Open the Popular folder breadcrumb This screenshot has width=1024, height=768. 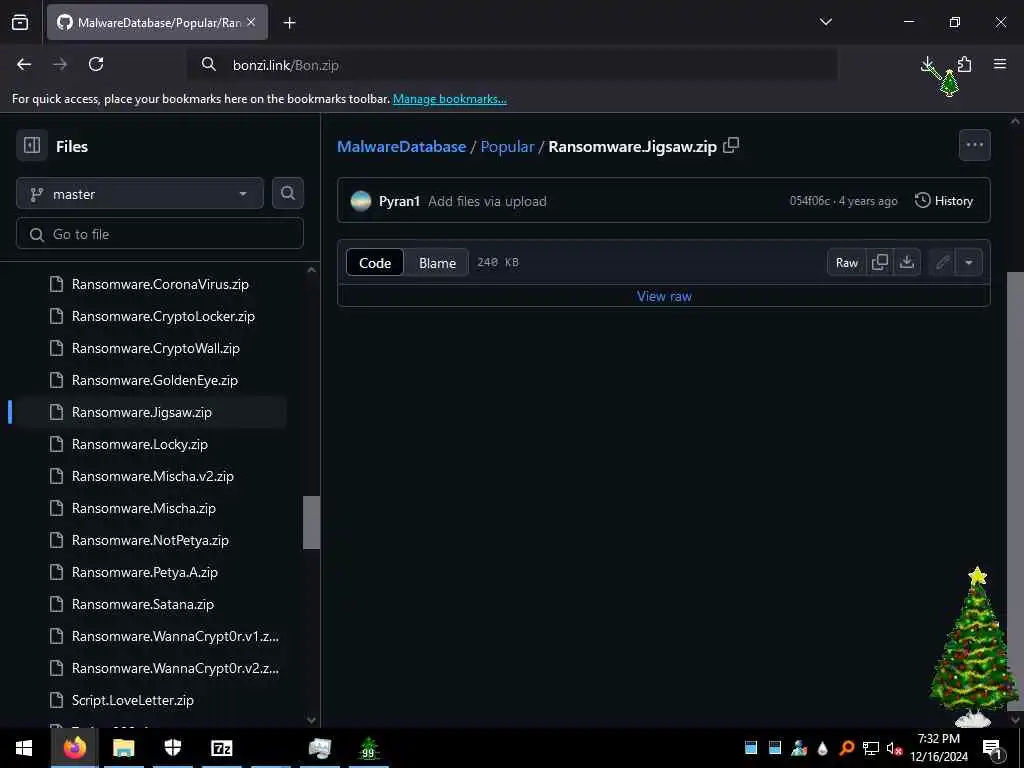pyautogui.click(x=507, y=146)
